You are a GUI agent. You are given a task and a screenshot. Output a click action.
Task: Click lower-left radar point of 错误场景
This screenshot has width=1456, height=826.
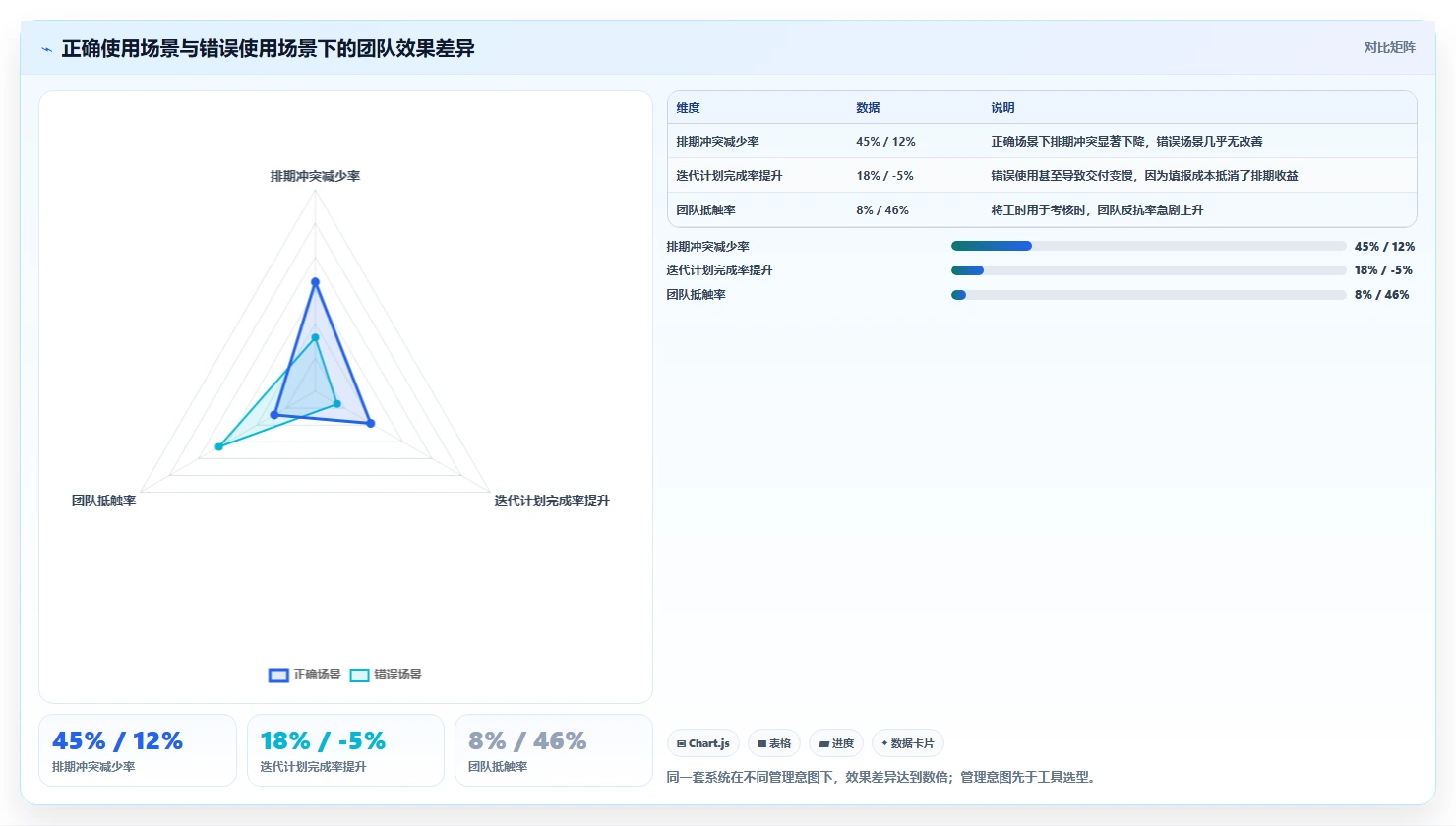(x=219, y=447)
